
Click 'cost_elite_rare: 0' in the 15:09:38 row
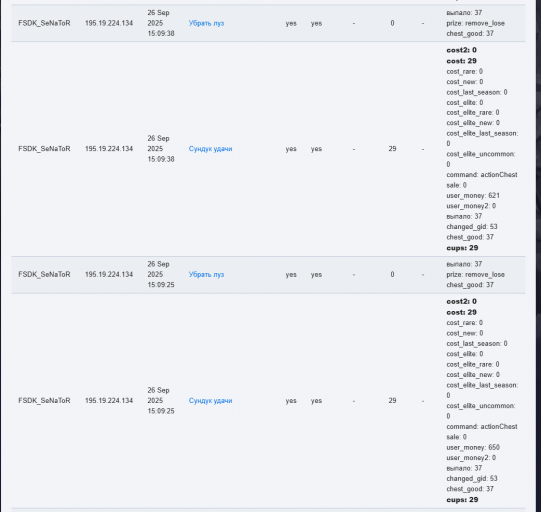(x=473, y=112)
